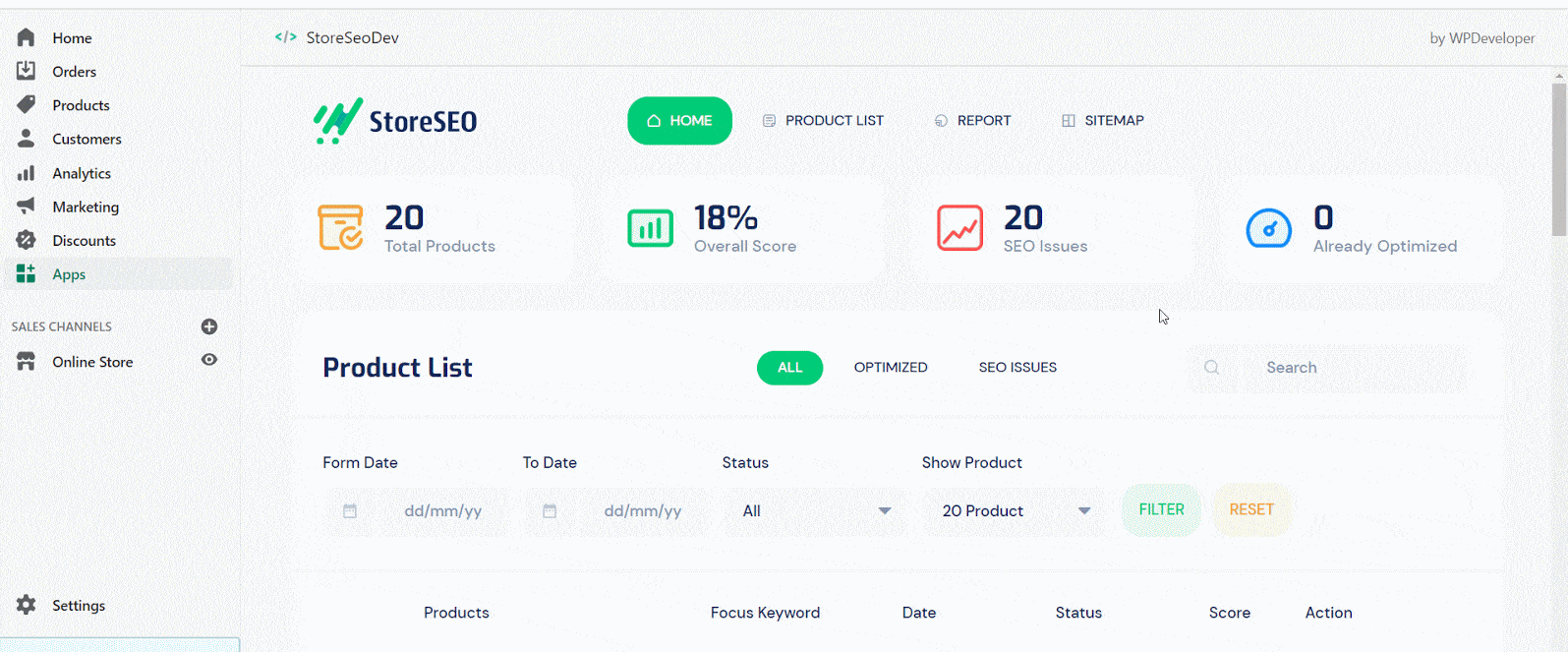This screenshot has height=652, width=1568.
Task: Click the Action column header
Action: 1328,612
